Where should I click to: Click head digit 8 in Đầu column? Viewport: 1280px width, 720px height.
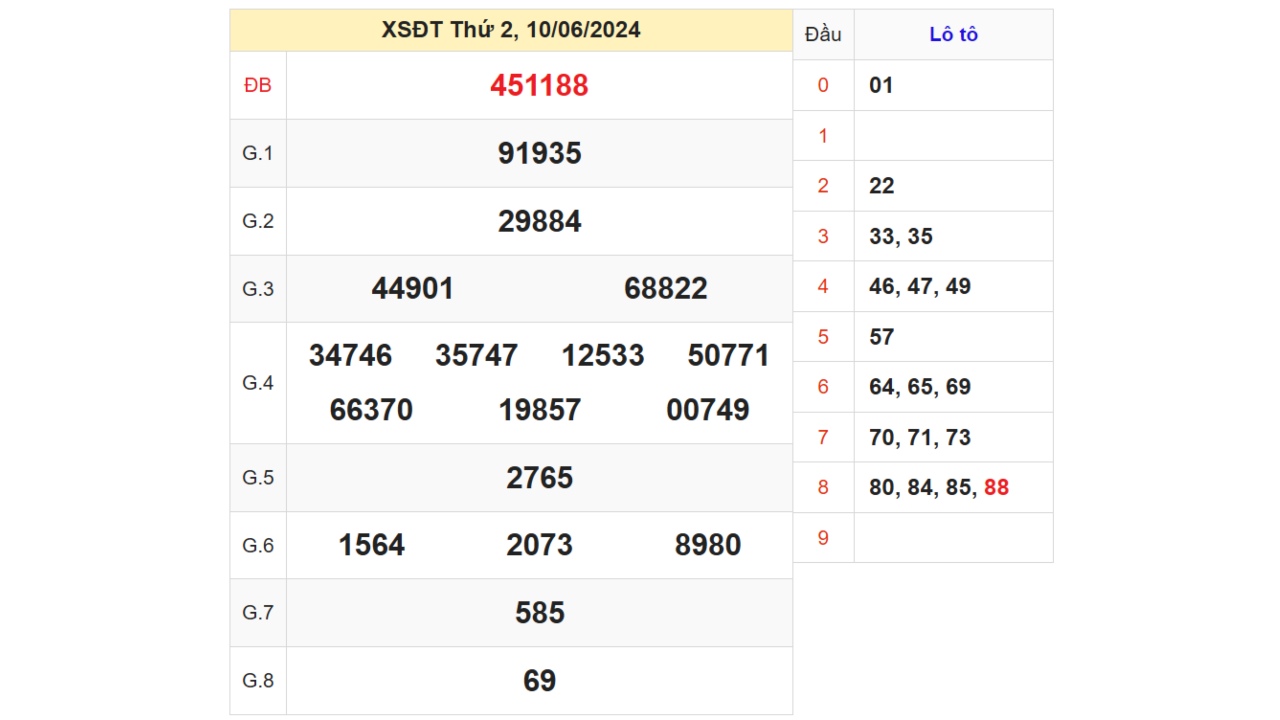click(823, 488)
